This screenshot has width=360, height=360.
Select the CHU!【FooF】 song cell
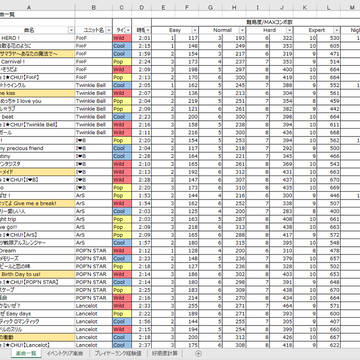point(37,77)
